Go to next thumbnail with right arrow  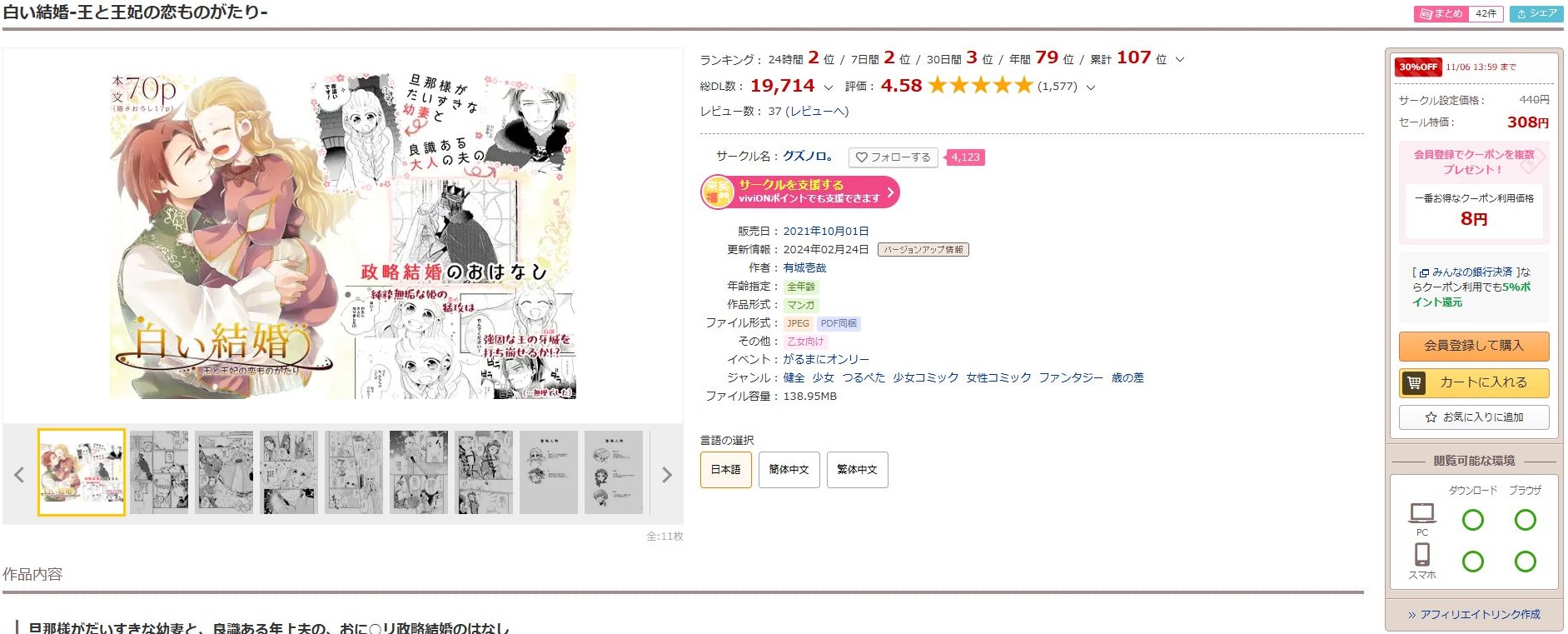point(666,475)
